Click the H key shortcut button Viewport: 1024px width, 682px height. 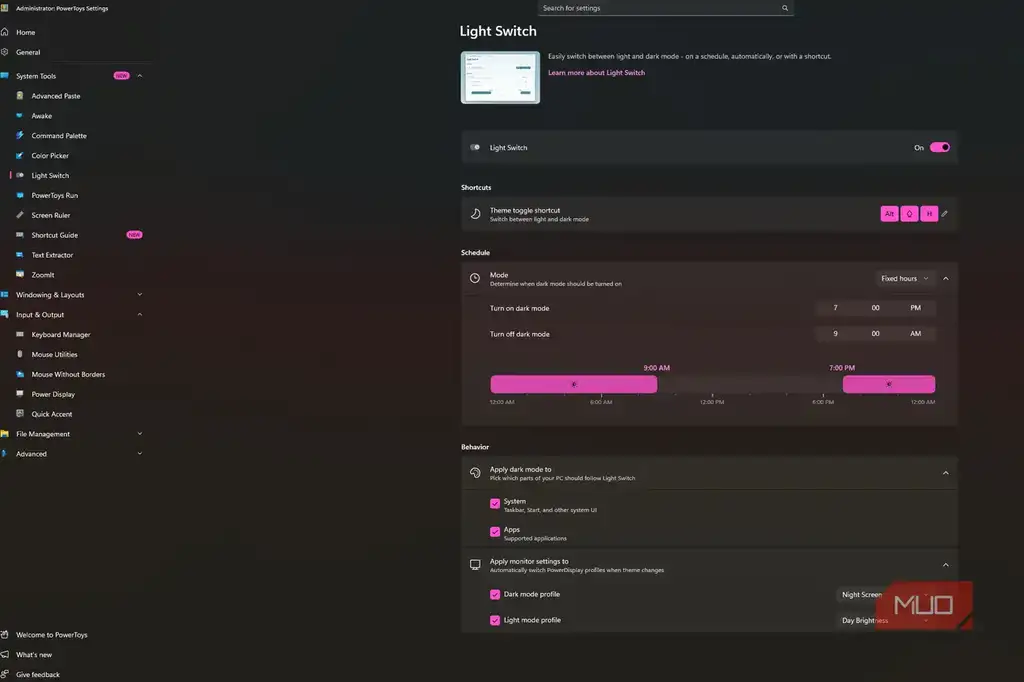(x=929, y=214)
